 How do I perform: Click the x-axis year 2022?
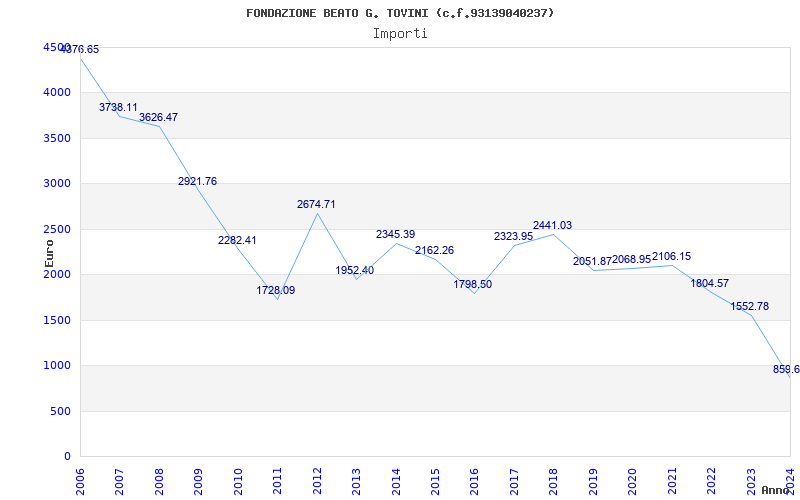pos(711,482)
